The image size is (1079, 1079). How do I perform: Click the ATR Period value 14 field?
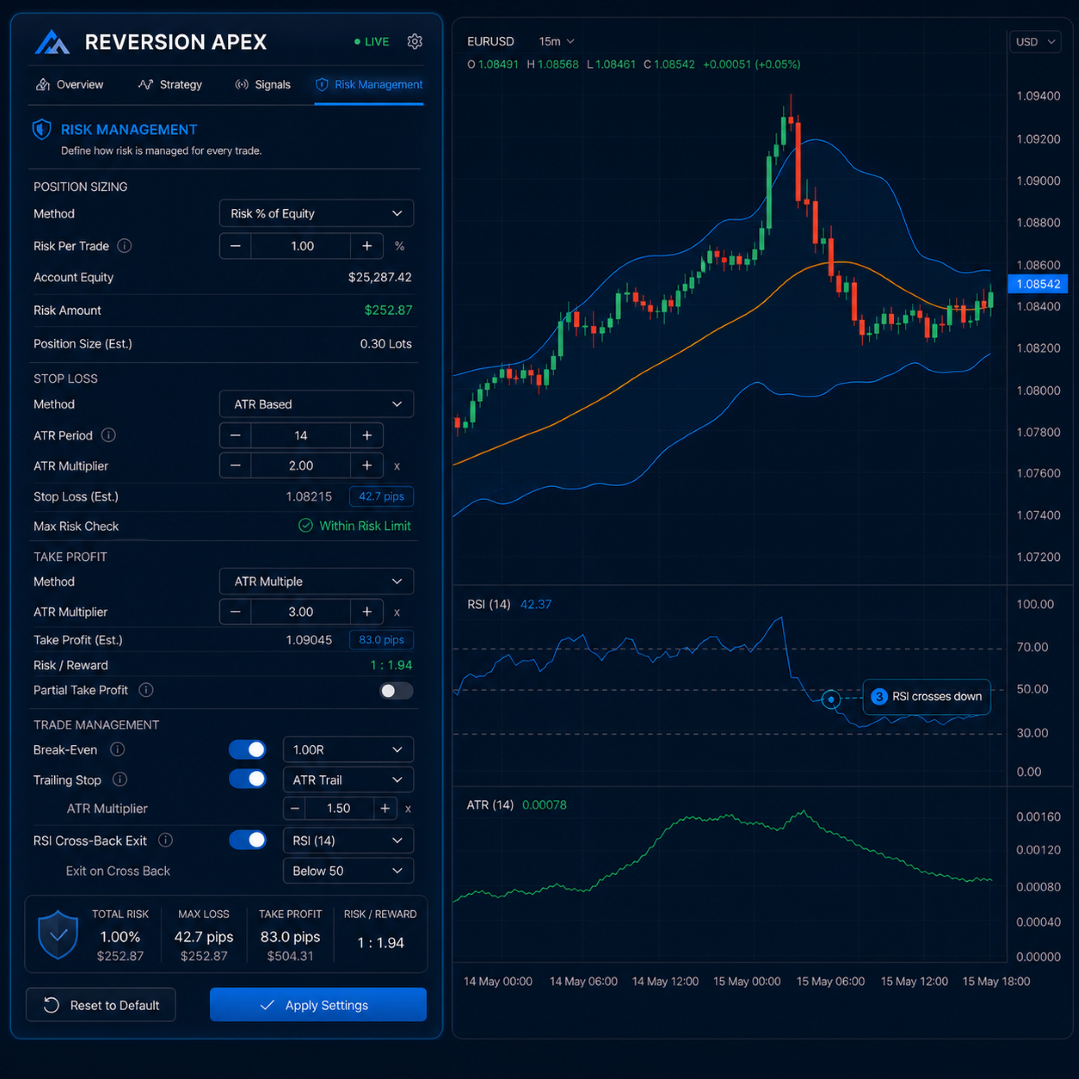(x=301, y=436)
